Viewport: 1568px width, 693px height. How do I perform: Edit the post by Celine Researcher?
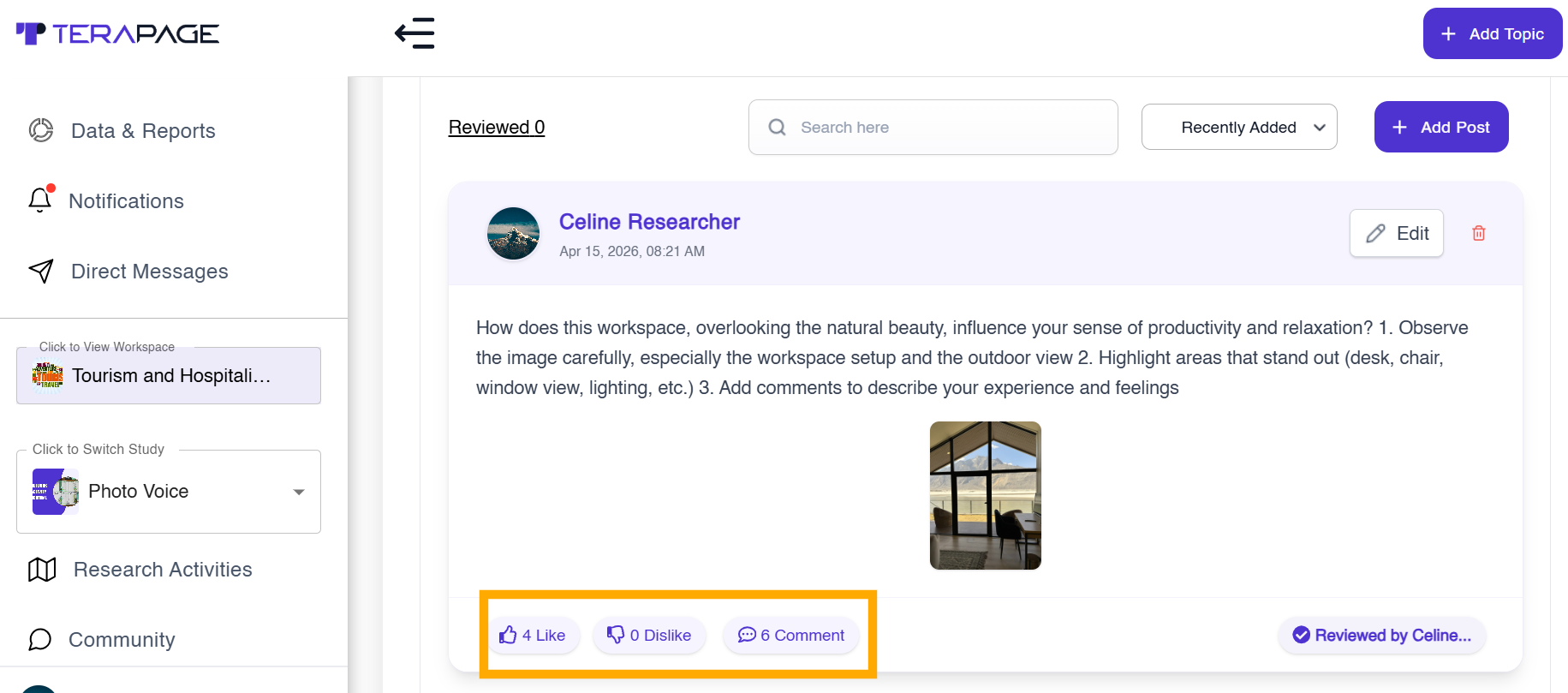(x=1396, y=233)
